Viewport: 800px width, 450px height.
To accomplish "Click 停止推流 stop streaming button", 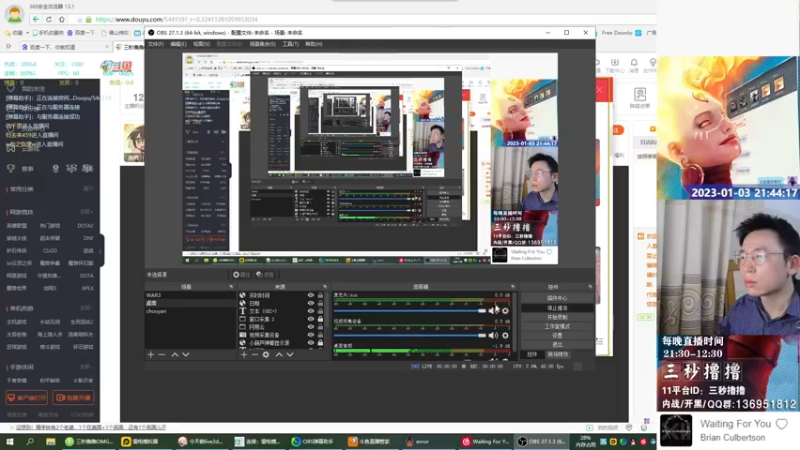I will (557, 308).
